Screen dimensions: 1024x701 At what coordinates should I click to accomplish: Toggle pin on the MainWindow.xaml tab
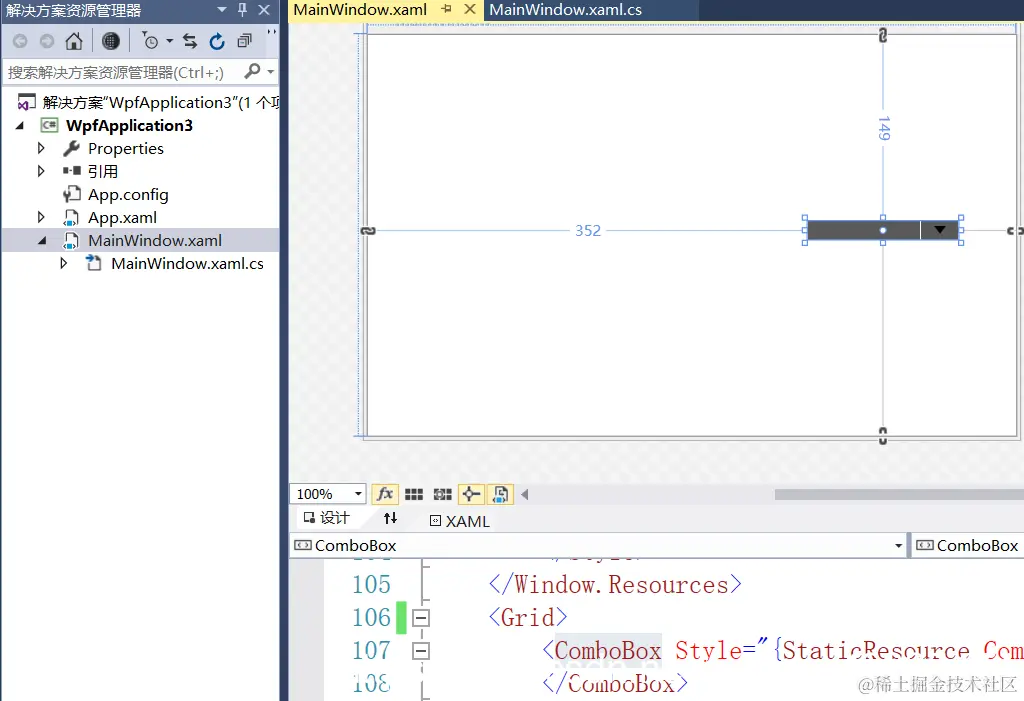click(447, 9)
